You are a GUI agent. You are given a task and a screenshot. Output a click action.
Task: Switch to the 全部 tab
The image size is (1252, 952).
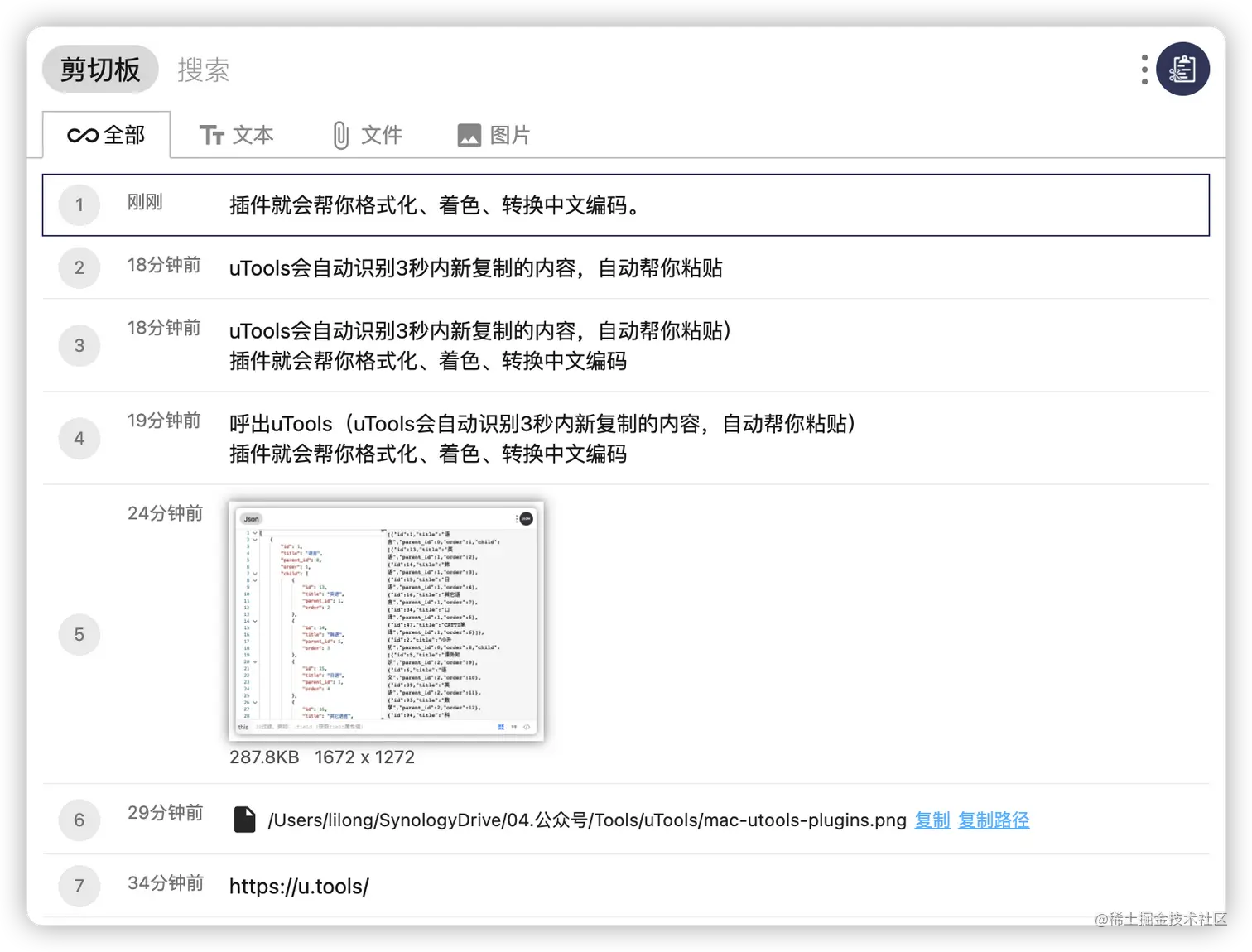click(107, 135)
